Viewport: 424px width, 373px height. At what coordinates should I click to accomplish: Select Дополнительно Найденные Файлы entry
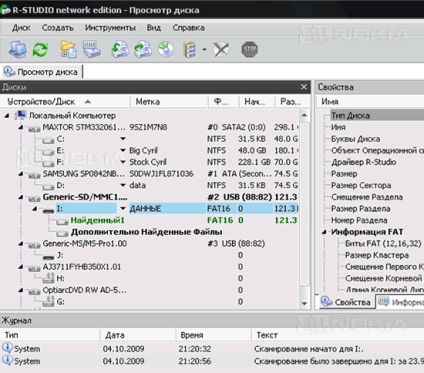click(146, 232)
